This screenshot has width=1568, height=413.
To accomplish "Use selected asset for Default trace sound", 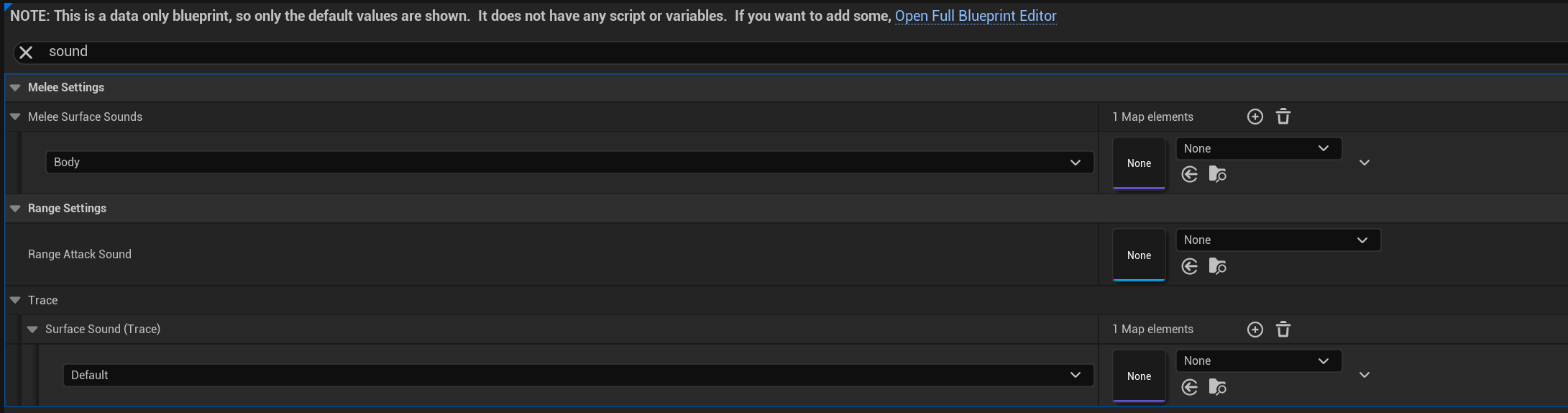I will (1190, 387).
